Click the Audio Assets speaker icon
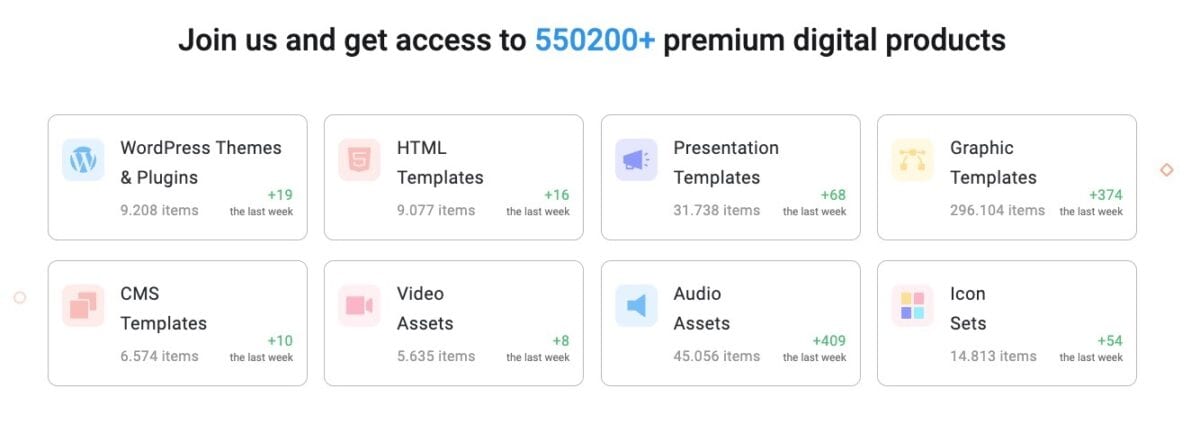1200x425 pixels. click(x=636, y=306)
